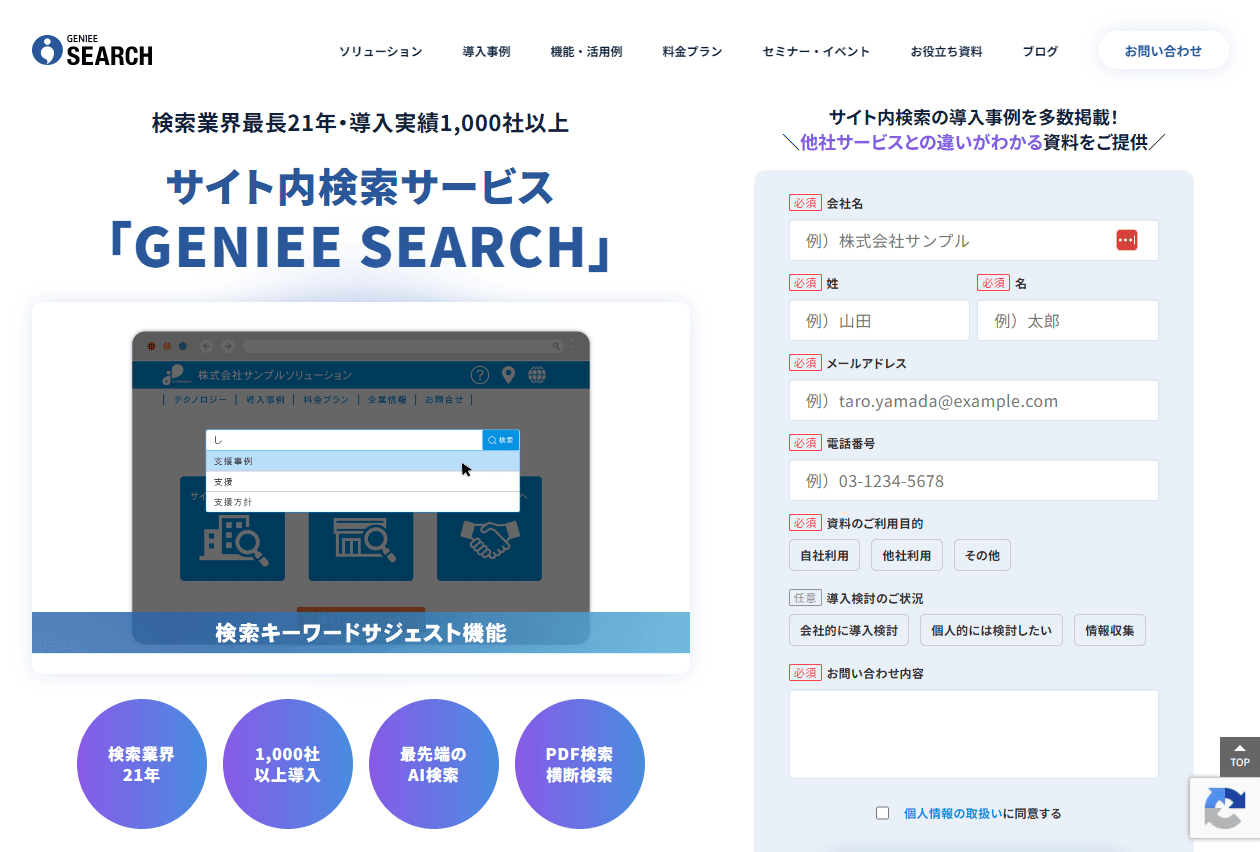Screen dimensions: 1260x852
Task: Select 他社利用 purpose option
Action: point(907,555)
